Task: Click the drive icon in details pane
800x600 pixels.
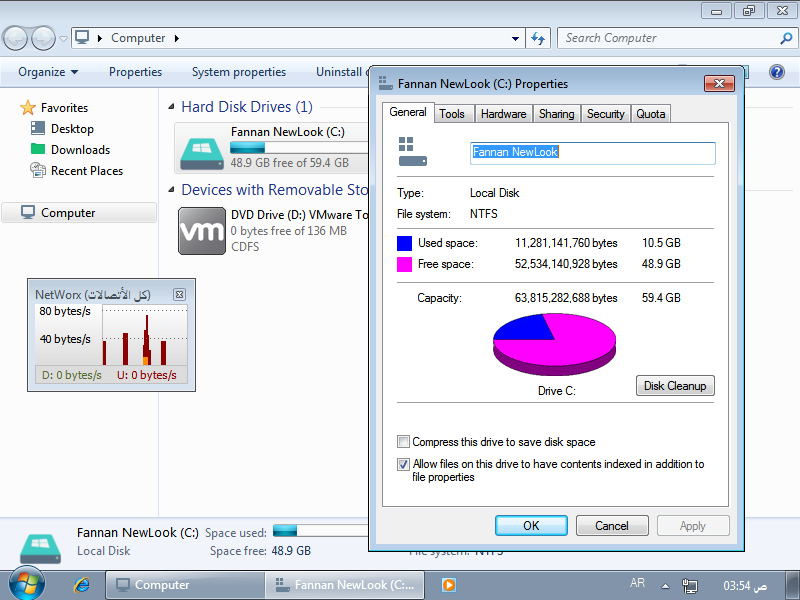Action: pos(40,547)
